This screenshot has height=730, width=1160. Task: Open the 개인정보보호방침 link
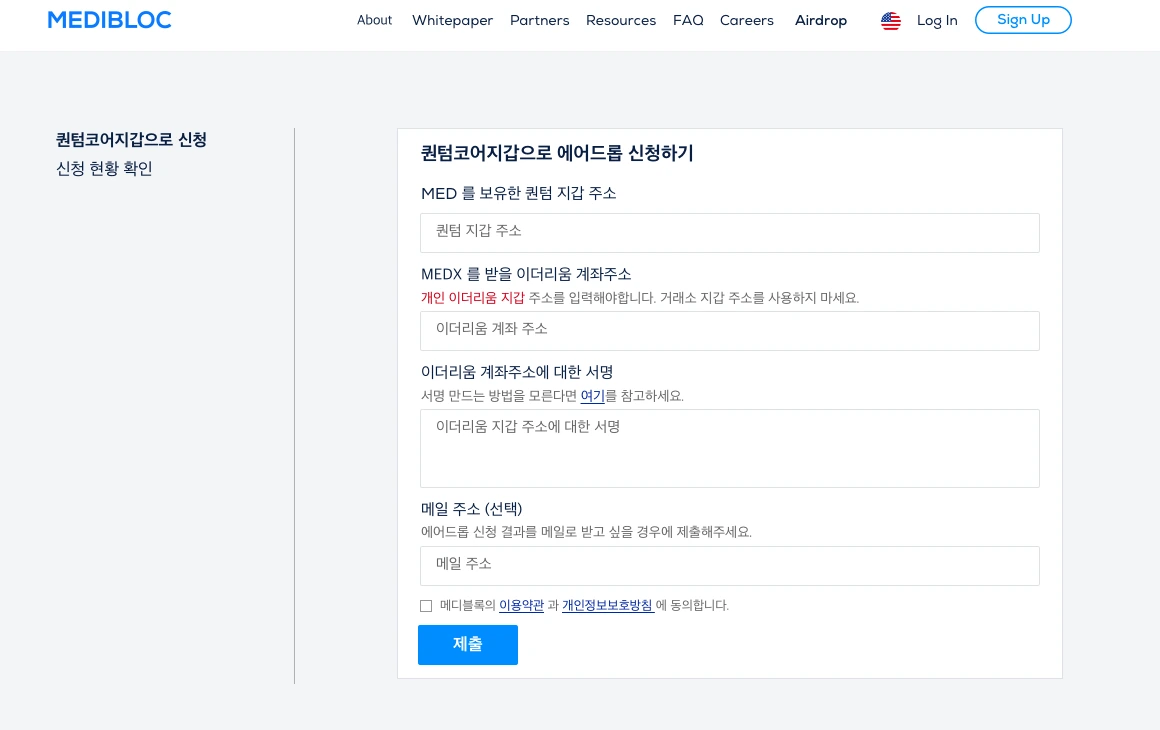tap(607, 606)
